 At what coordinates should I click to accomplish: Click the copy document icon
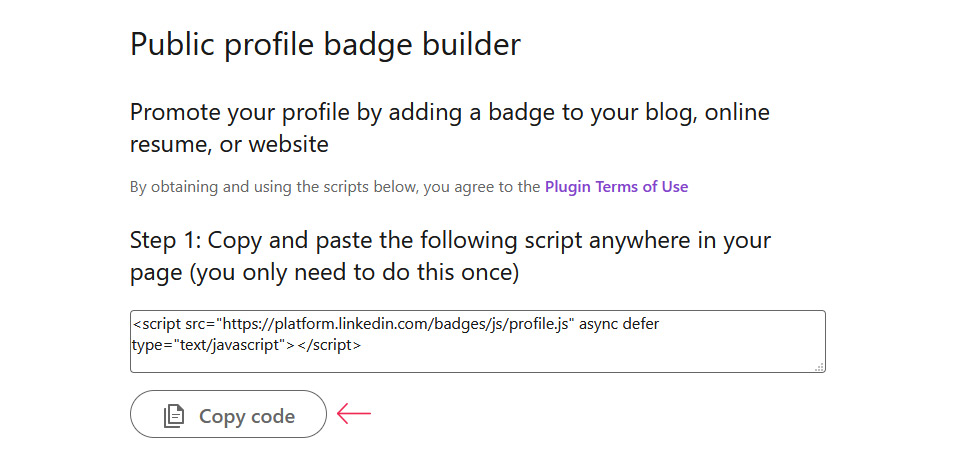tap(174, 416)
